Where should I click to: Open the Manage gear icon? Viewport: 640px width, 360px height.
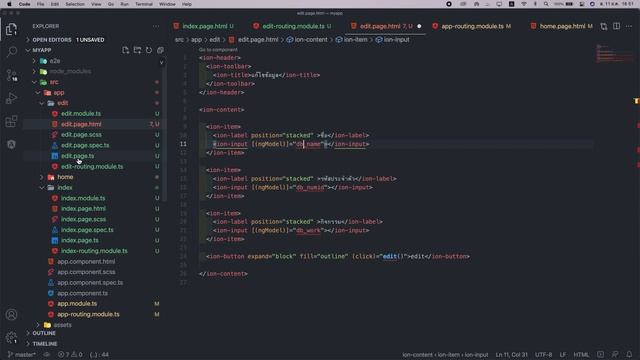pos(11,338)
